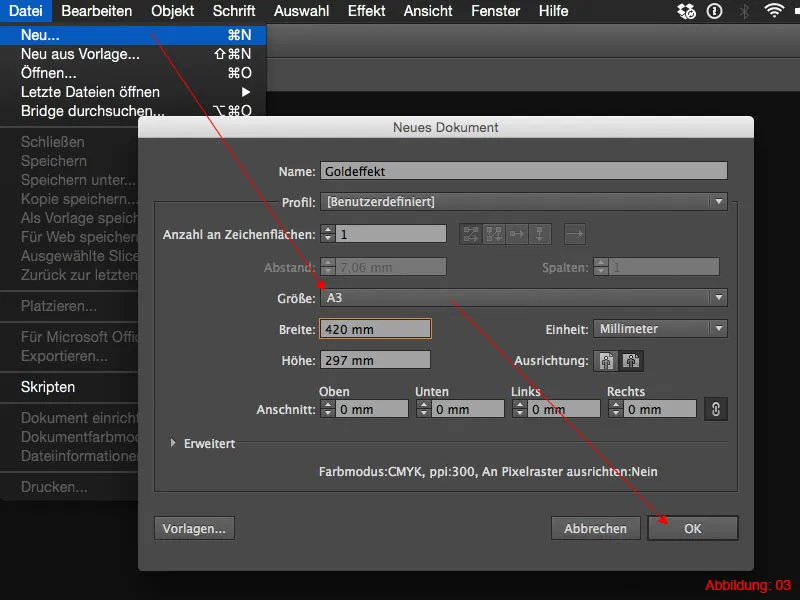Click the artboard count field

391,234
